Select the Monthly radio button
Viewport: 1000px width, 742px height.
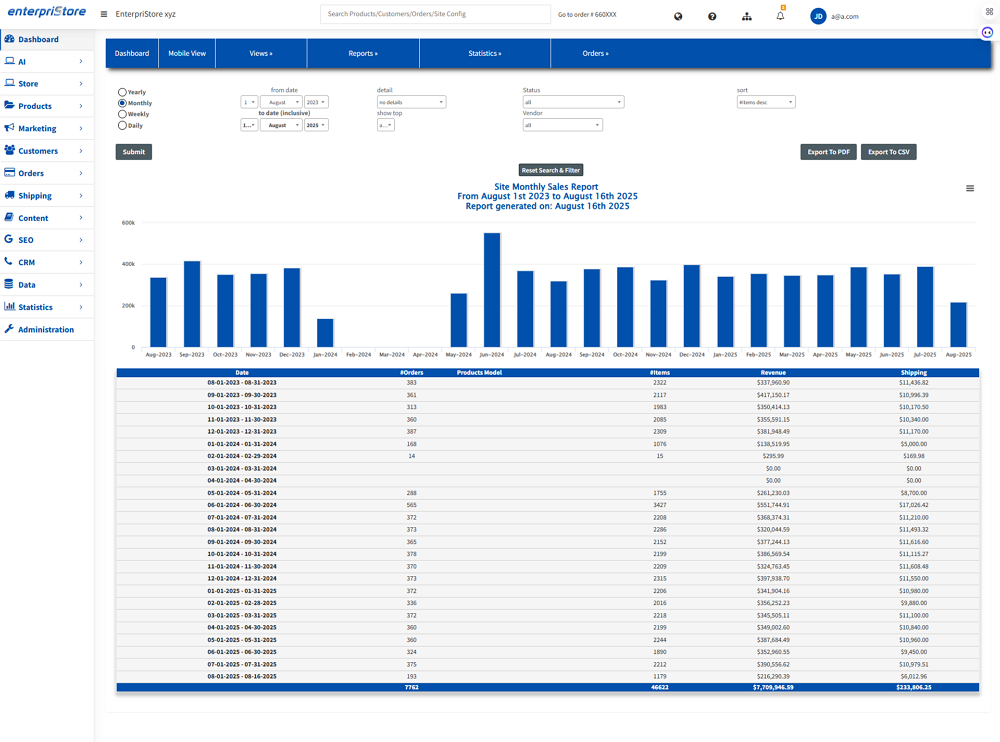122,103
